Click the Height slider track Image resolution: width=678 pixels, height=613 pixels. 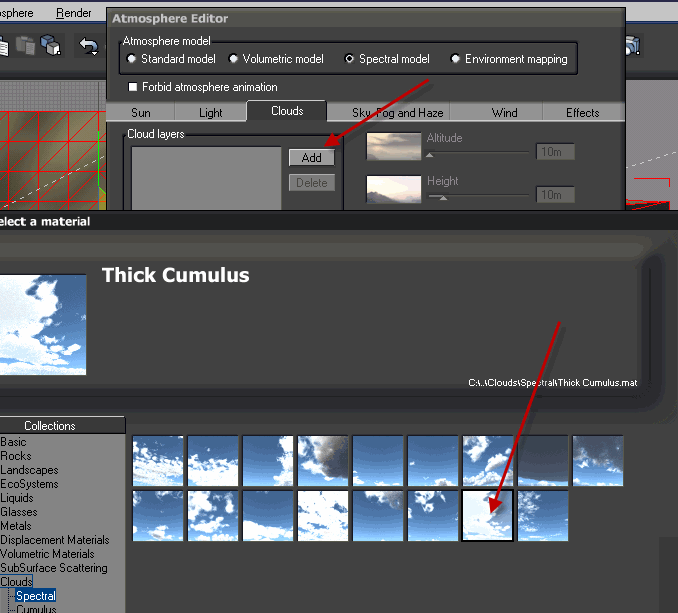(x=478, y=196)
